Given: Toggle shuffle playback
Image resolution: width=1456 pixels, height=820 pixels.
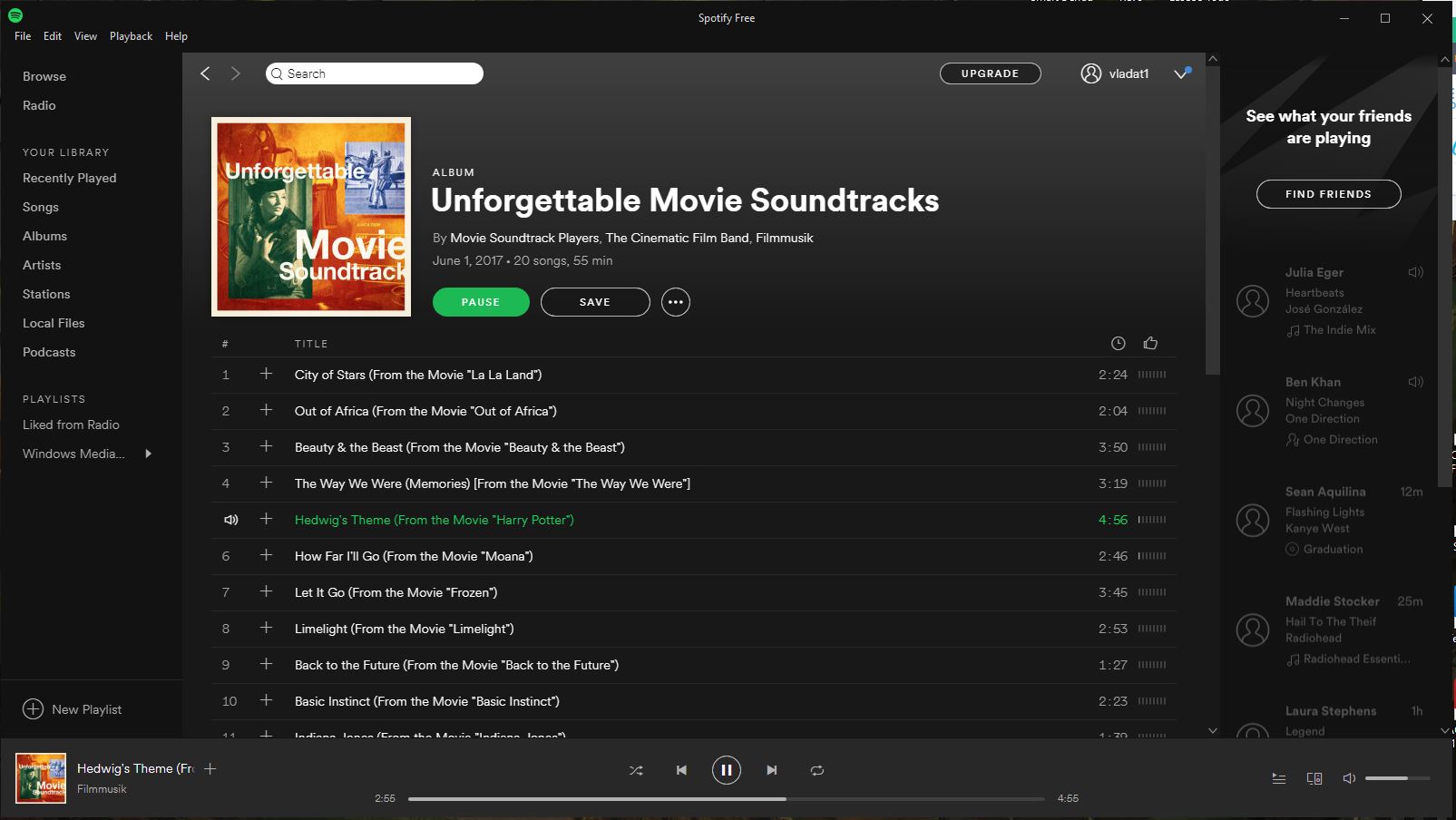Looking at the screenshot, I should [636, 770].
